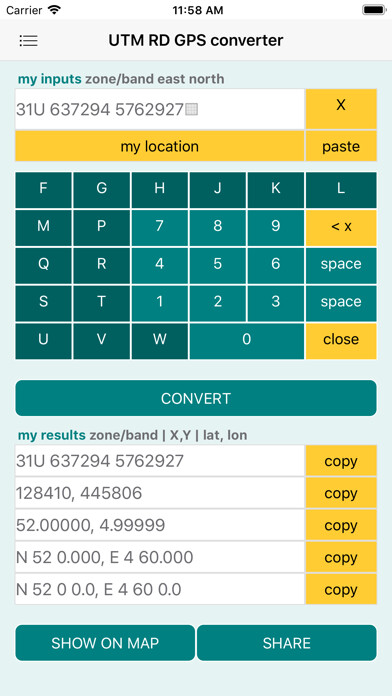
Task: Tap the 'my results' label
Action: pos(51,435)
